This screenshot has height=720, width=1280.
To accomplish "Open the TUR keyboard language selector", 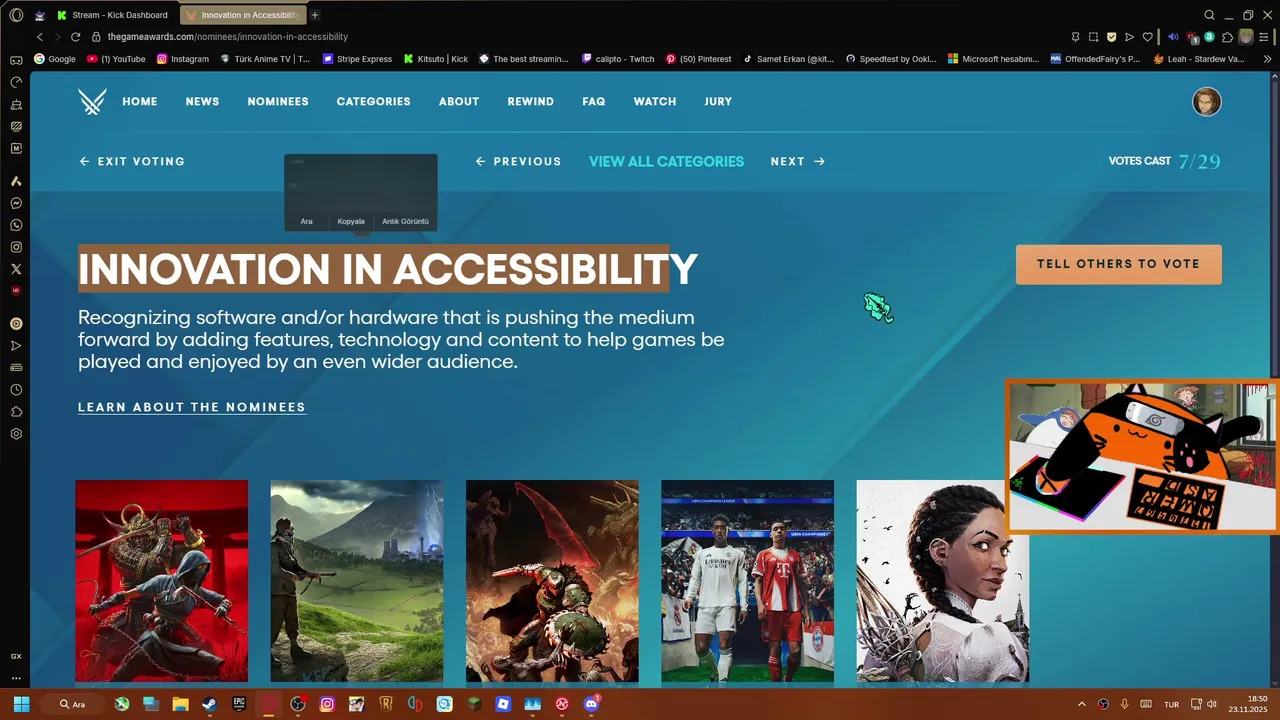I will click(1171, 704).
